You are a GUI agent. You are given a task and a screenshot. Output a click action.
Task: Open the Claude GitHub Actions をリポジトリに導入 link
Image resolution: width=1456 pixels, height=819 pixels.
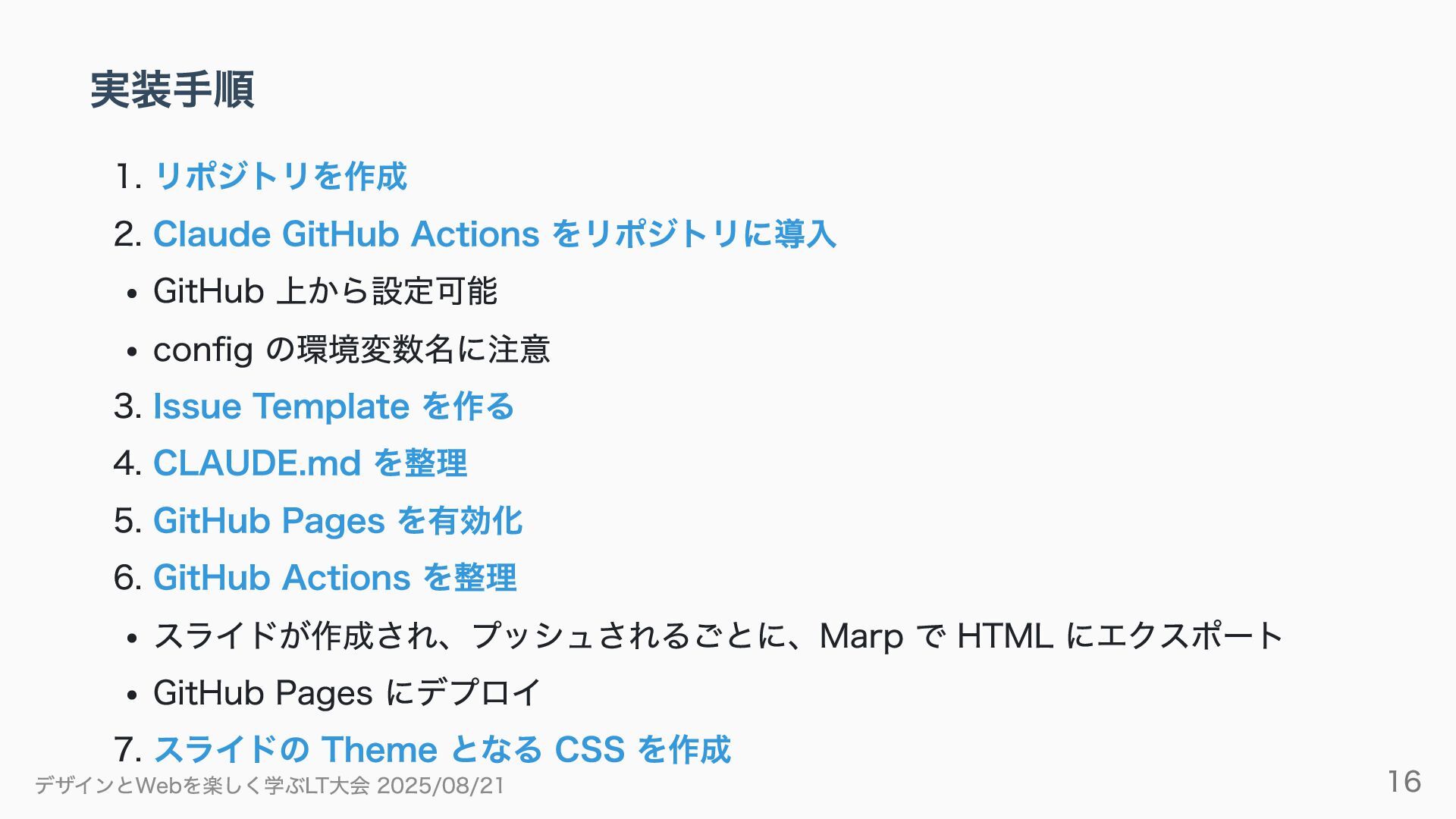tap(494, 234)
